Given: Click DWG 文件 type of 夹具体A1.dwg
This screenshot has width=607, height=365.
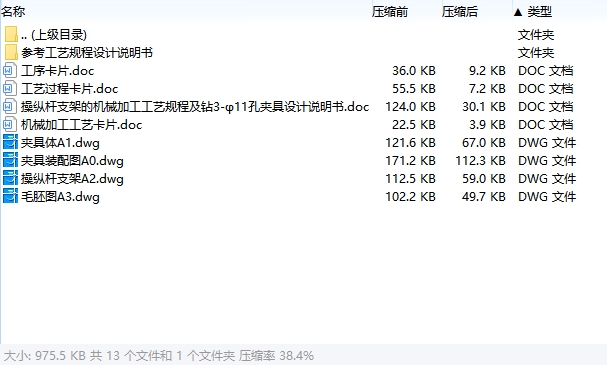Looking at the screenshot, I should click(547, 143).
